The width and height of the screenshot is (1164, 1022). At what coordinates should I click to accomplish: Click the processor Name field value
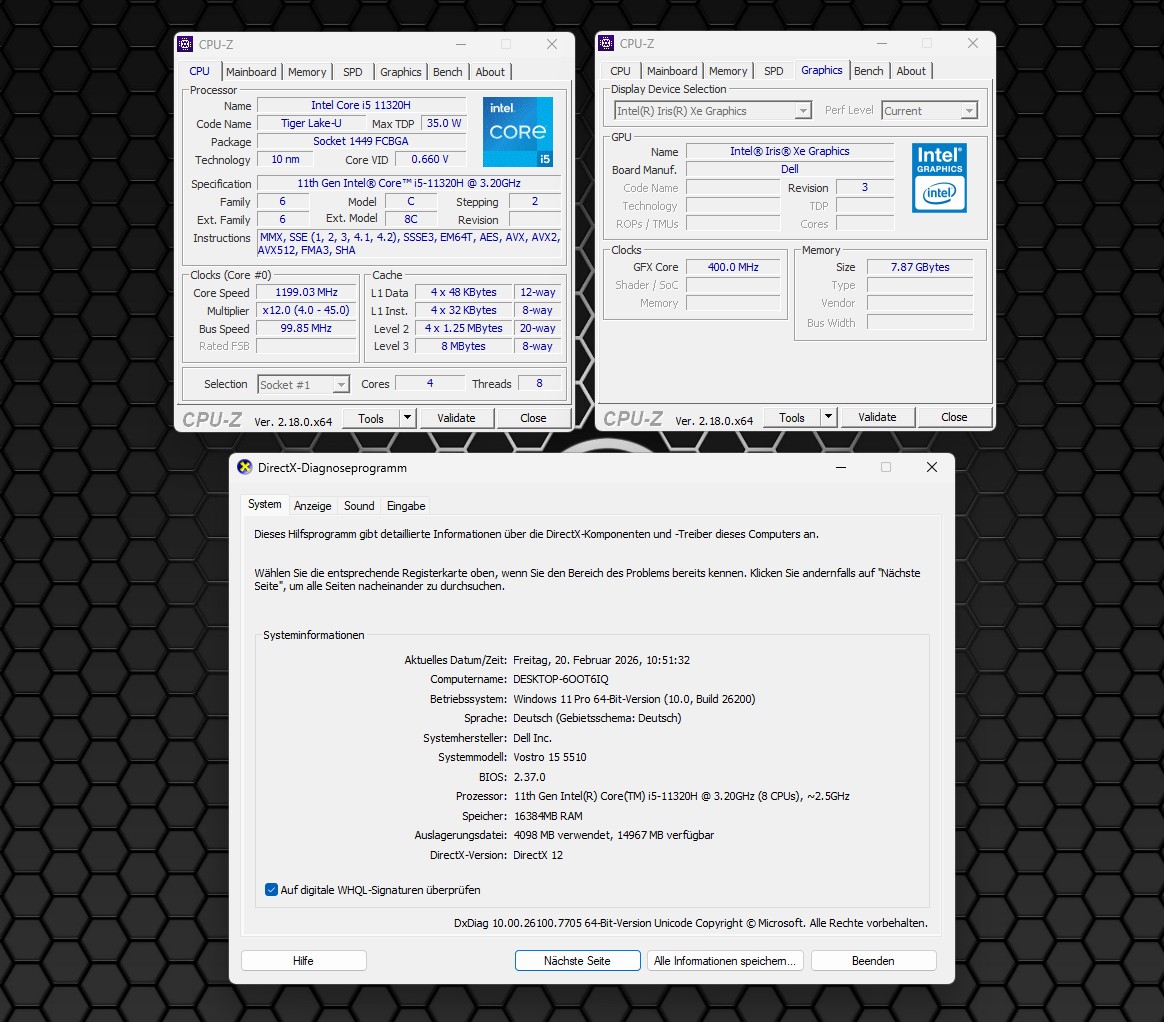(361, 106)
